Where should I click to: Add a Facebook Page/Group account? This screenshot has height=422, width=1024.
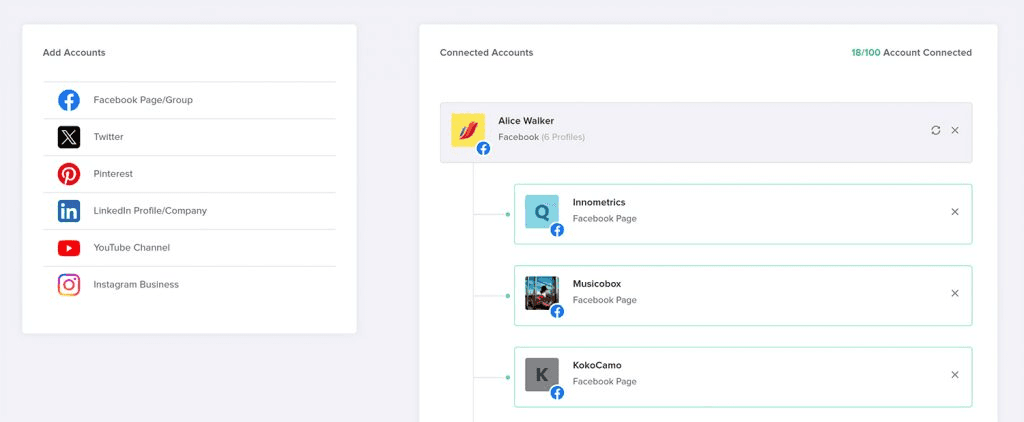pos(189,100)
